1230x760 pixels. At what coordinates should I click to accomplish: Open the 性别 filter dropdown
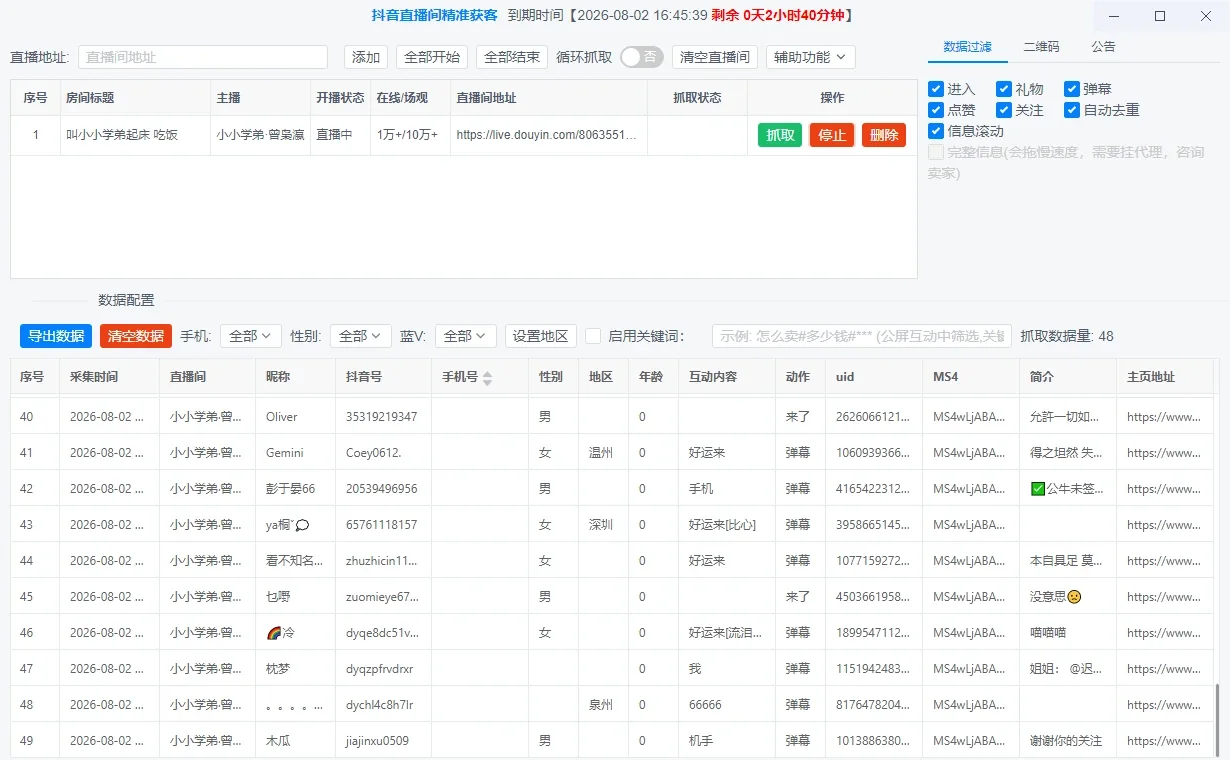click(x=361, y=336)
